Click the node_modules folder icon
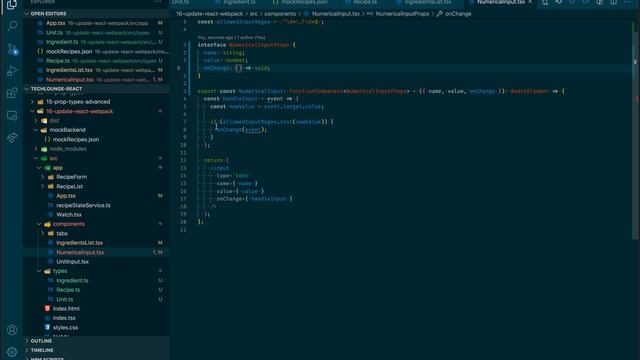The image size is (640, 360). pyautogui.click(x=44, y=149)
